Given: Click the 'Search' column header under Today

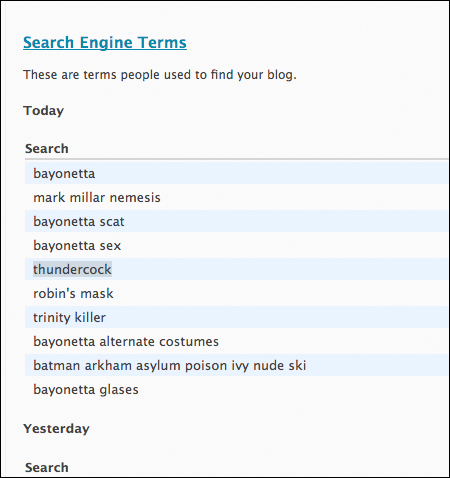Looking at the screenshot, I should click(x=47, y=149).
